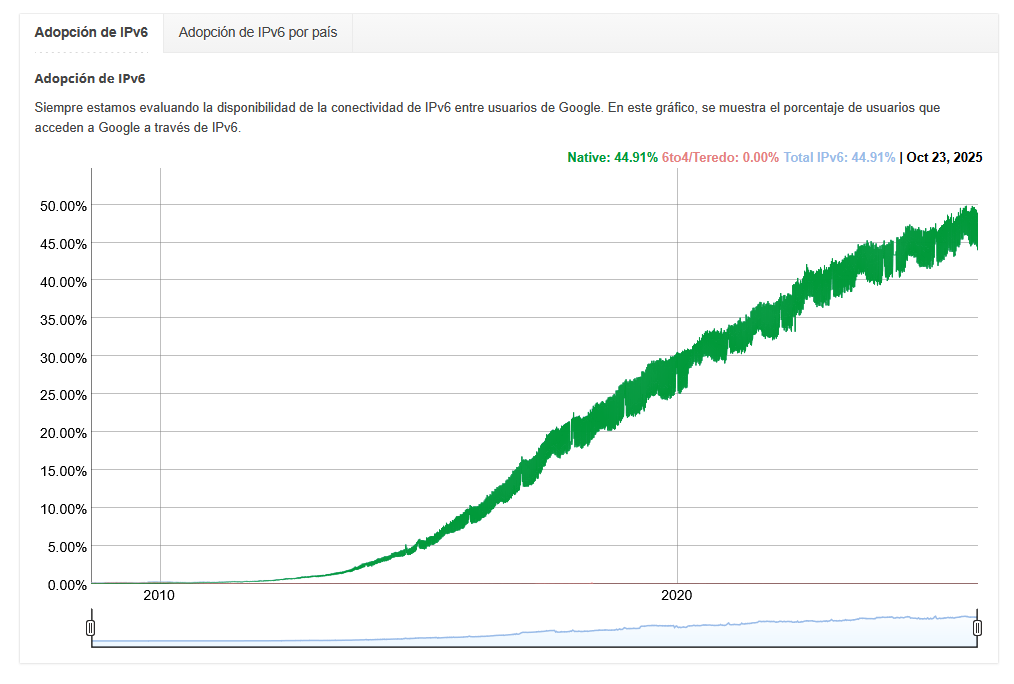The image size is (1014, 684).
Task: Click the 15.00% y-axis label
Action: (63, 471)
